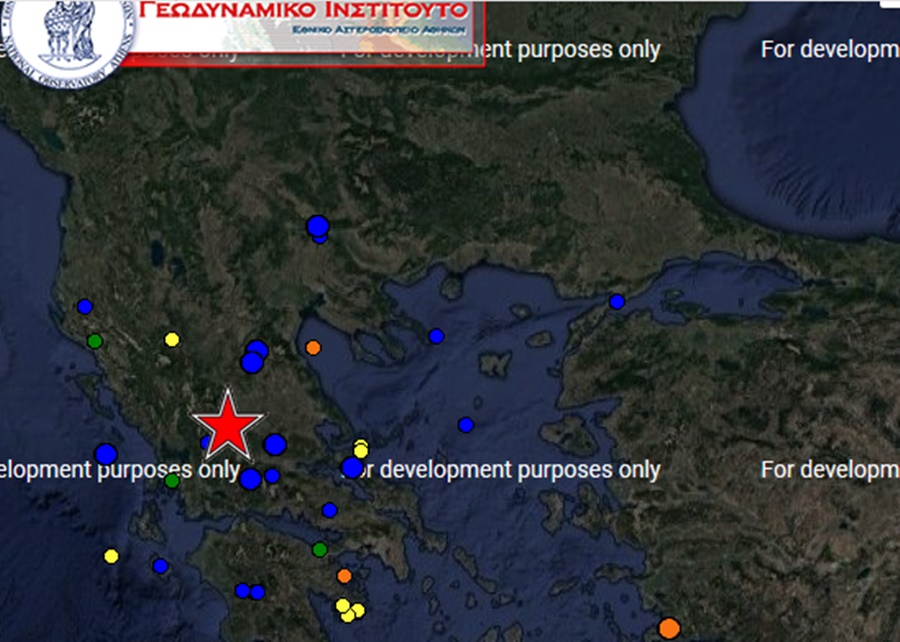Click the orange marker just below the green one near Athens
The image size is (900, 642).
[344, 576]
